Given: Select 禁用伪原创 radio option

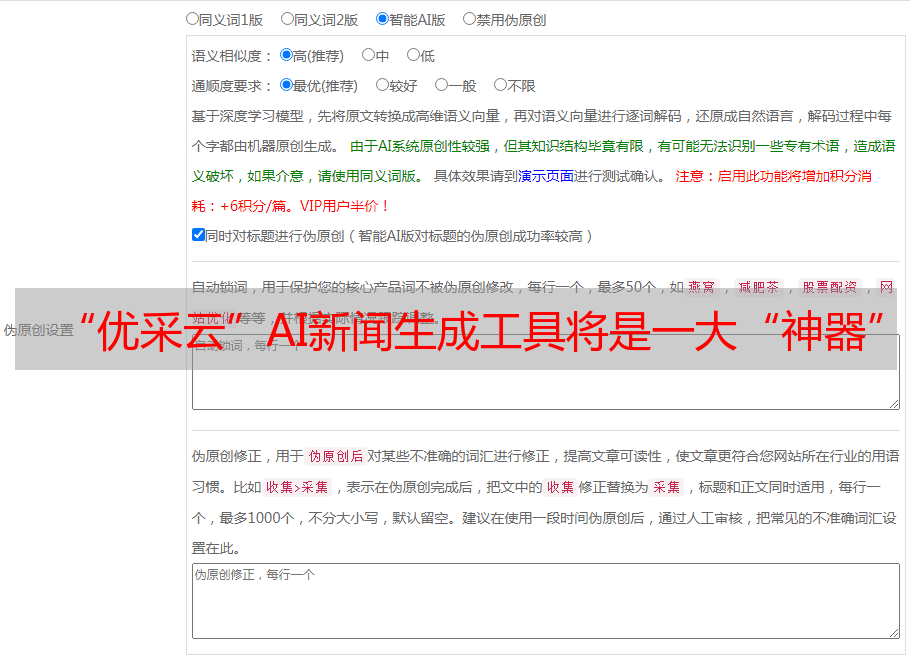Looking at the screenshot, I should coord(469,19).
